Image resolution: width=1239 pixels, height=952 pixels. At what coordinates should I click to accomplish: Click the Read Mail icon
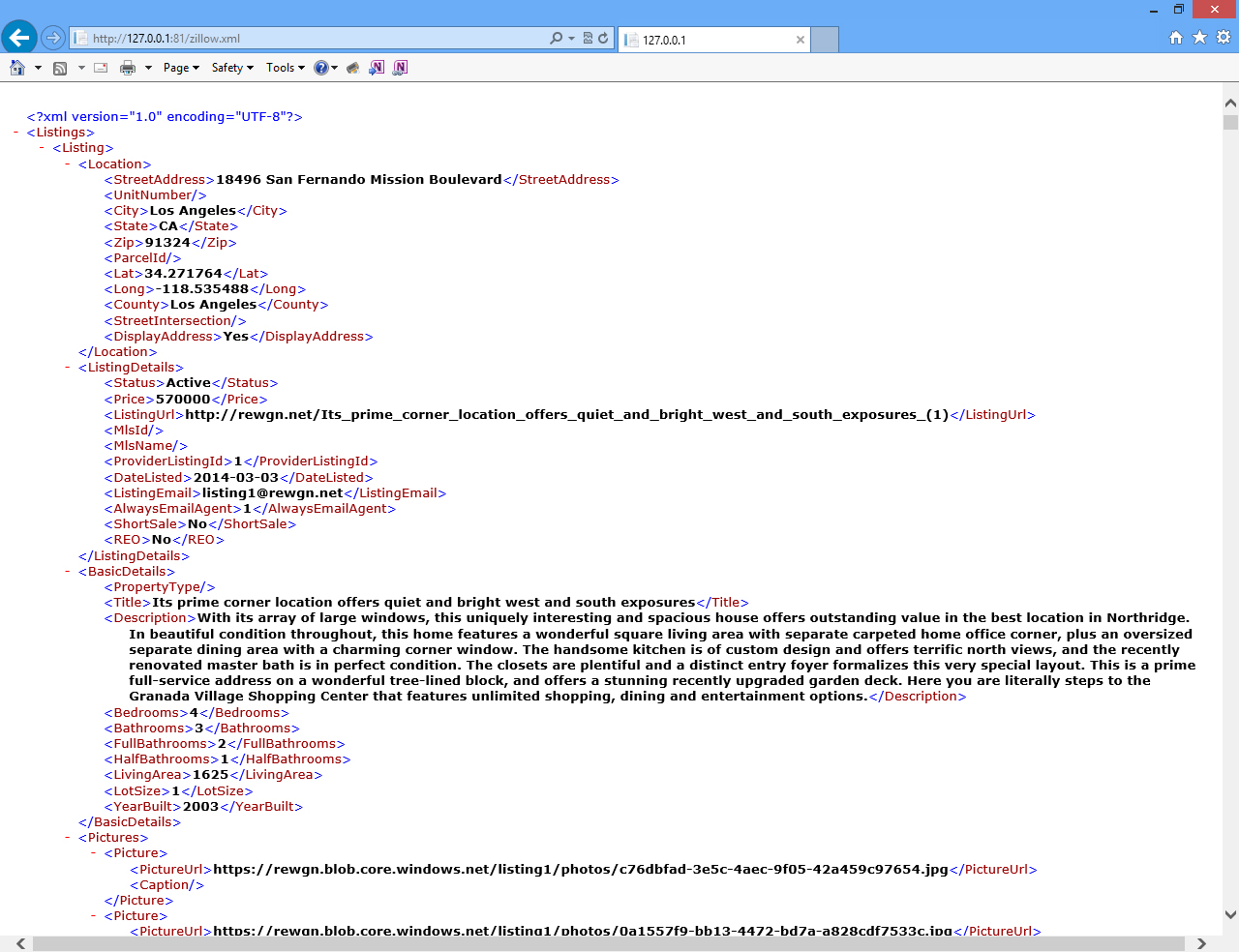(101, 68)
